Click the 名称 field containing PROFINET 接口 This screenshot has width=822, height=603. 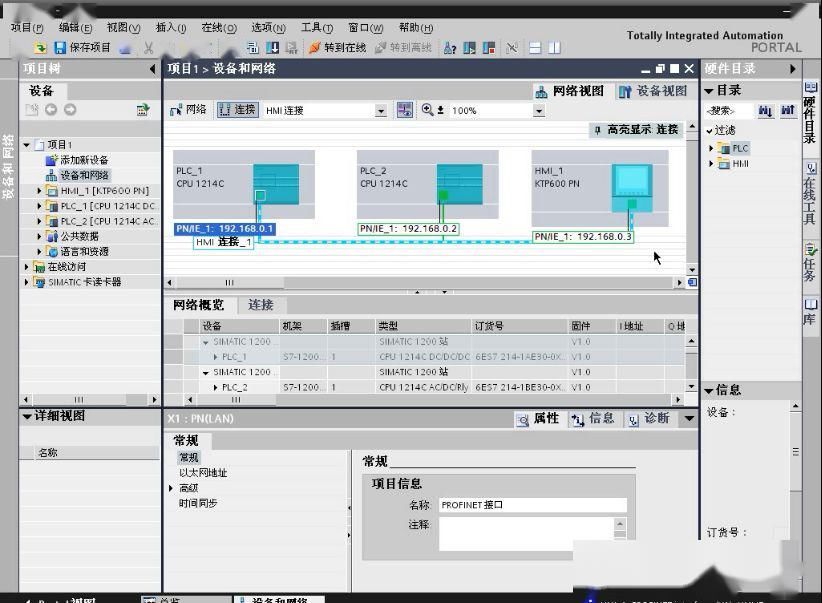(532, 505)
